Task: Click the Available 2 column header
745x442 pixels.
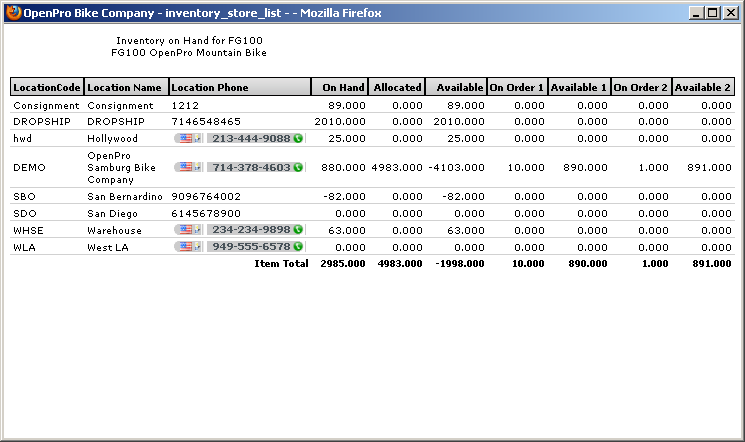Action: point(703,87)
